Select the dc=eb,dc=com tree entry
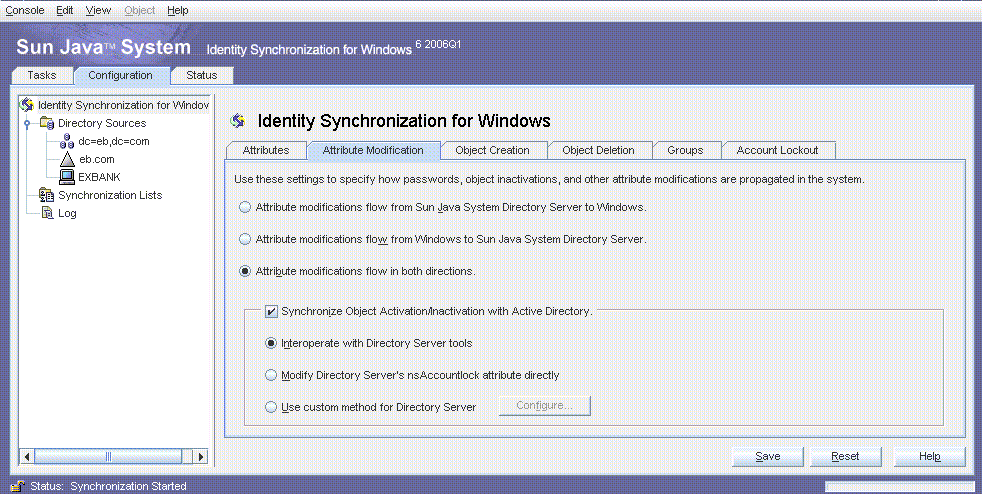Image resolution: width=982 pixels, height=494 pixels. pyautogui.click(x=114, y=142)
